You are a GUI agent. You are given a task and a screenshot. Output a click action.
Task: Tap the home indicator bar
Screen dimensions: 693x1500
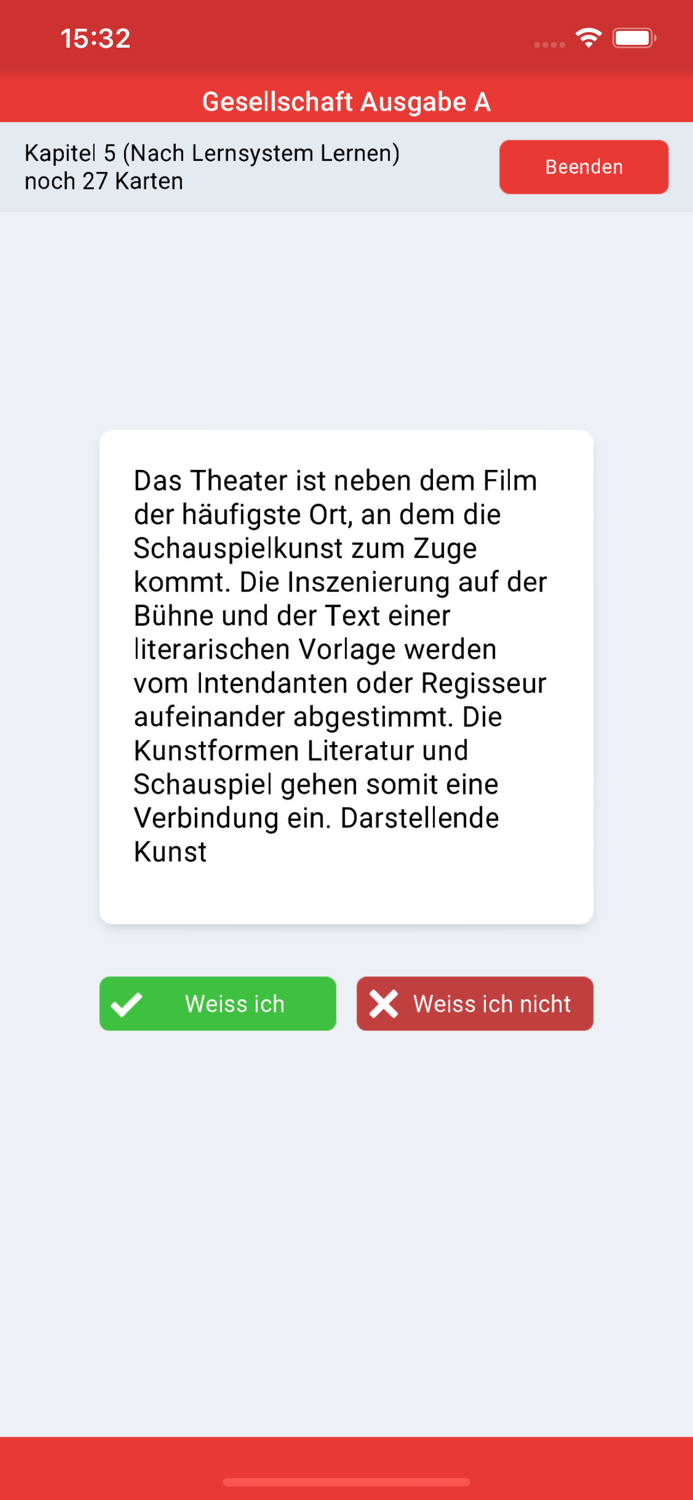pos(346,1482)
